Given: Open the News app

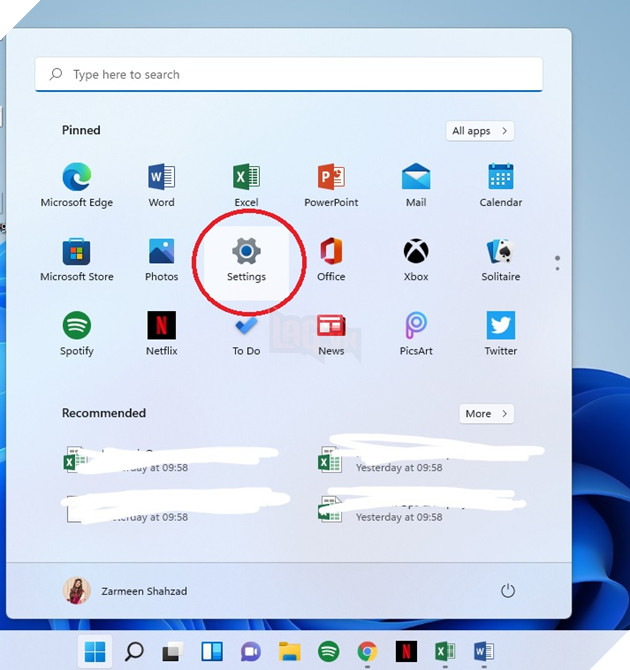Looking at the screenshot, I should click(x=331, y=333).
